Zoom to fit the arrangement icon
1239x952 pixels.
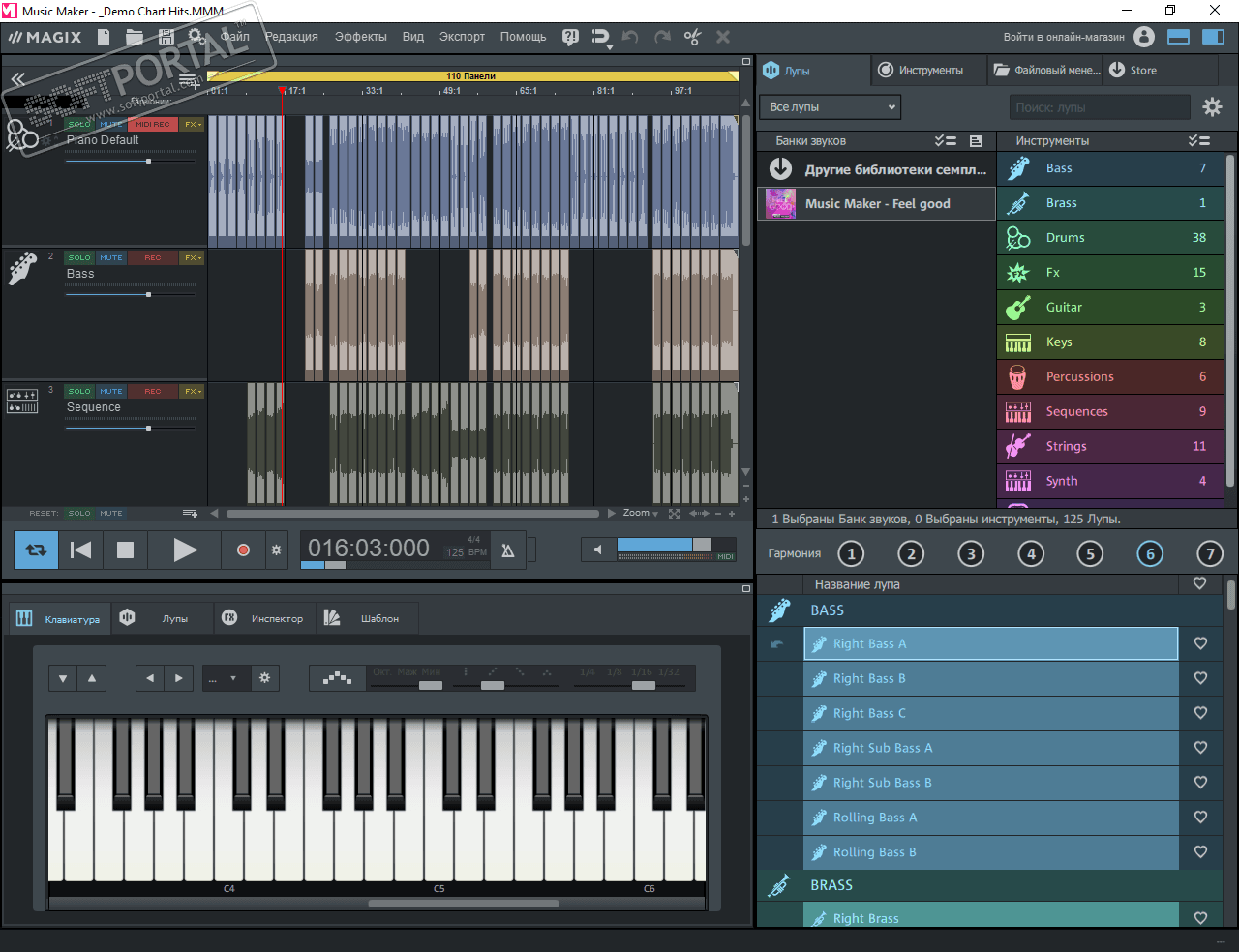[x=674, y=514]
